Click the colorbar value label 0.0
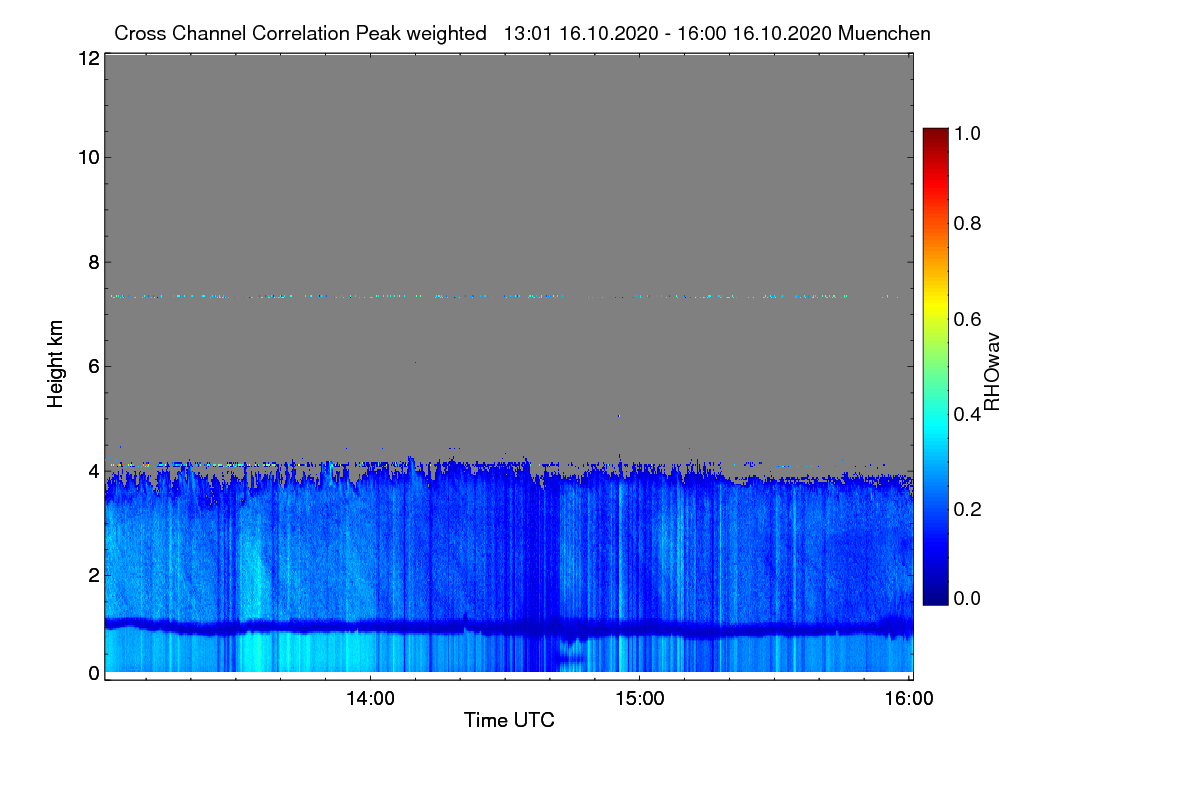1200x800 pixels. 966,598
